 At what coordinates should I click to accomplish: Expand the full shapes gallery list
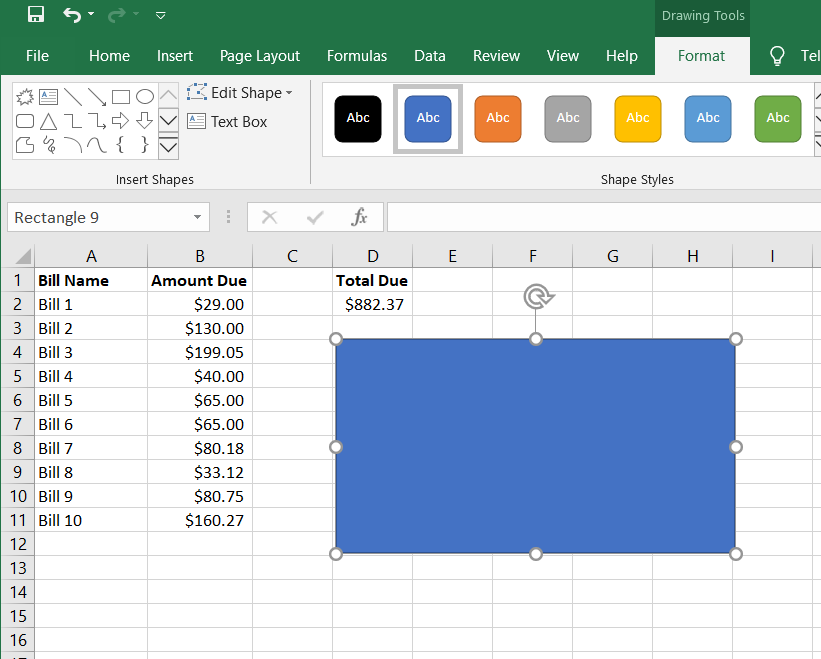pos(168,147)
